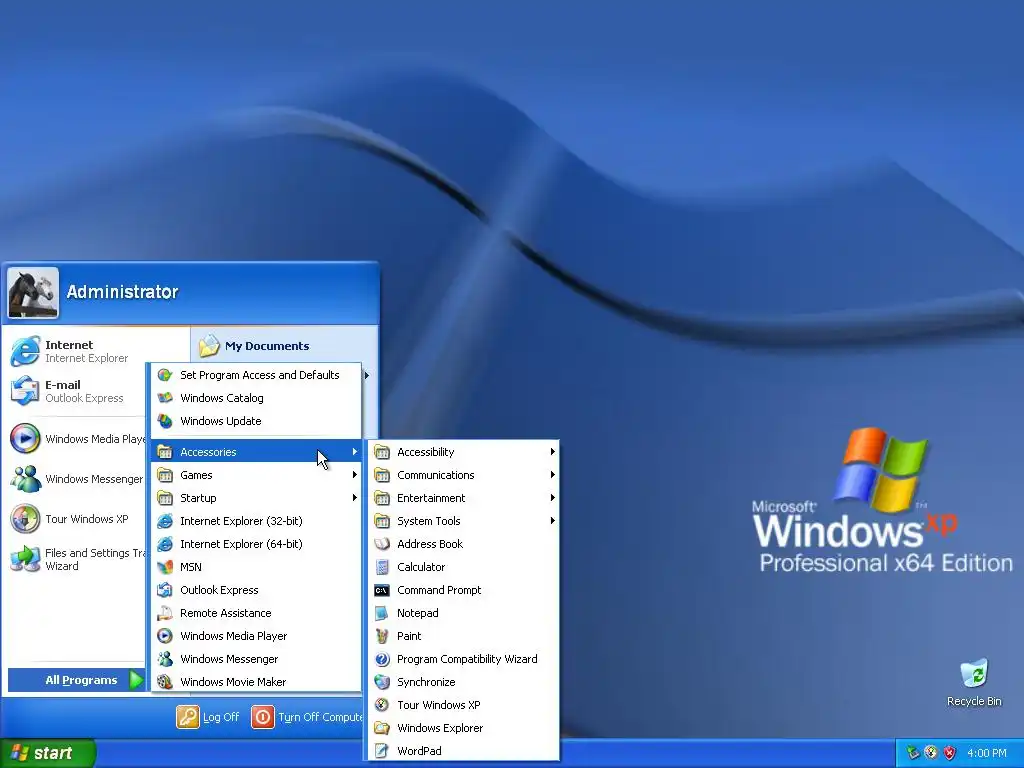Launch Windows Messenger from recent programs list
Viewport: 1024px width, 768px height.
point(77,479)
